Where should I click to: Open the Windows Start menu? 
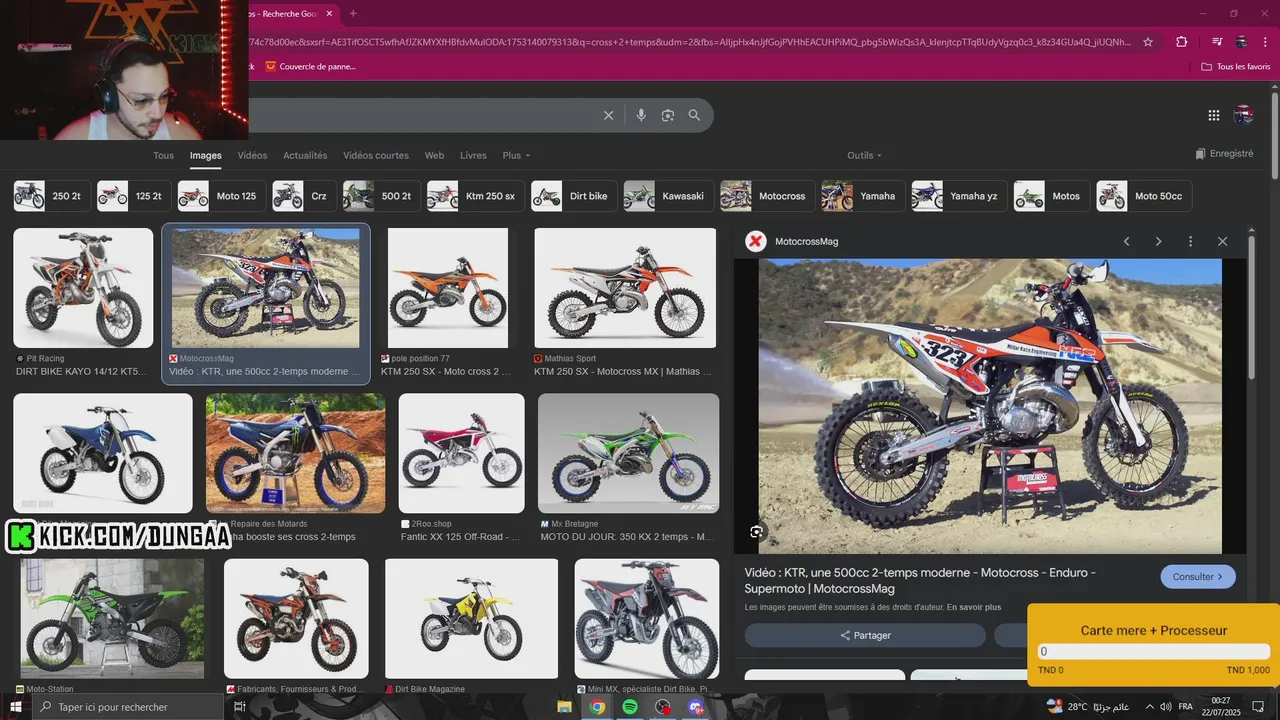click(x=15, y=707)
